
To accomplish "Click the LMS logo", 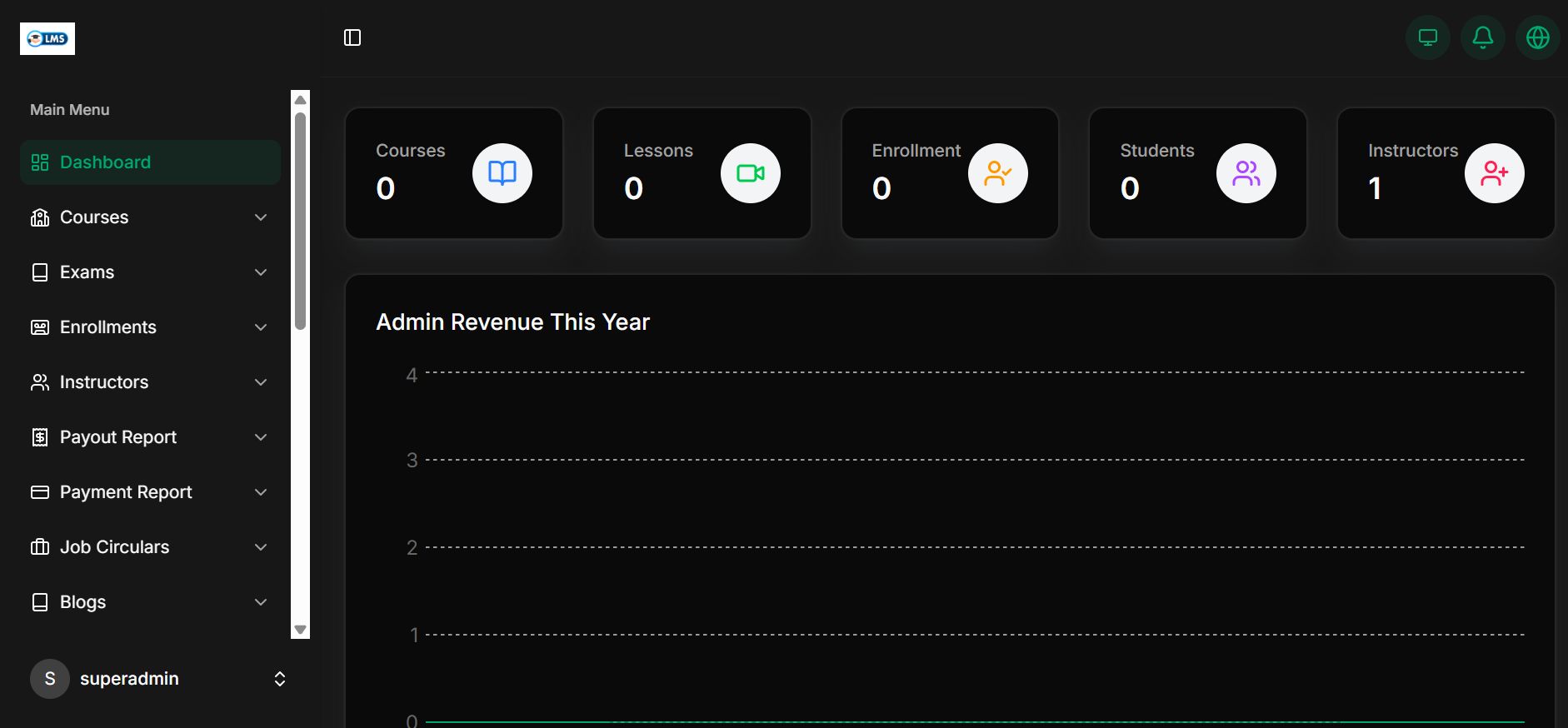I will pos(47,38).
